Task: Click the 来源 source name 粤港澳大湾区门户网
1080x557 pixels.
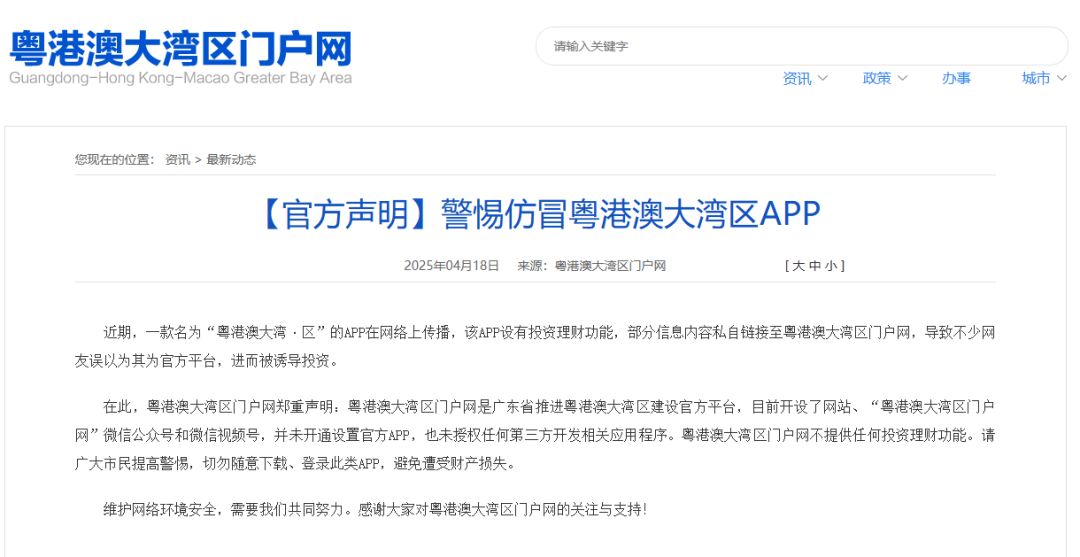Action: (x=610, y=266)
